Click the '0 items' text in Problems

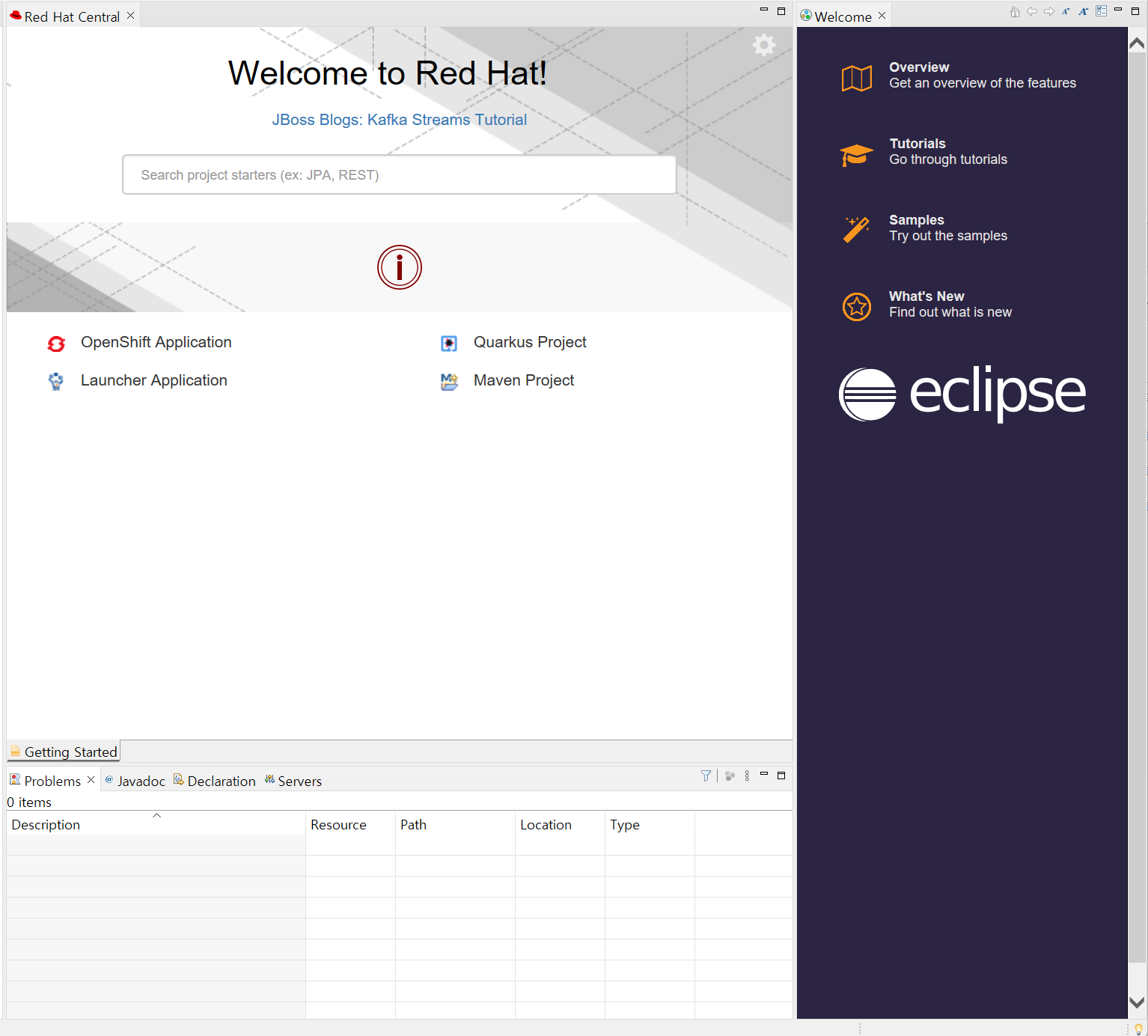[x=29, y=802]
